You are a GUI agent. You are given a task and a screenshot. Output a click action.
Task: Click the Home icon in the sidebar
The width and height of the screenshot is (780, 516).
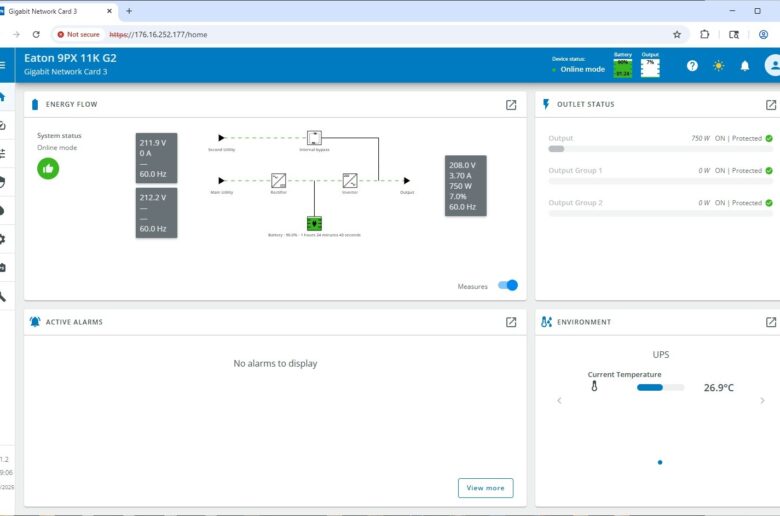pos(3,97)
